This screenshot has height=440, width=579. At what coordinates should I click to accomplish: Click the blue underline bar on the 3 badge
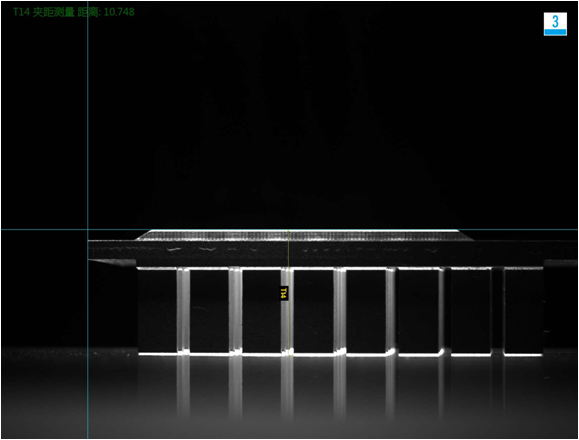click(x=555, y=32)
